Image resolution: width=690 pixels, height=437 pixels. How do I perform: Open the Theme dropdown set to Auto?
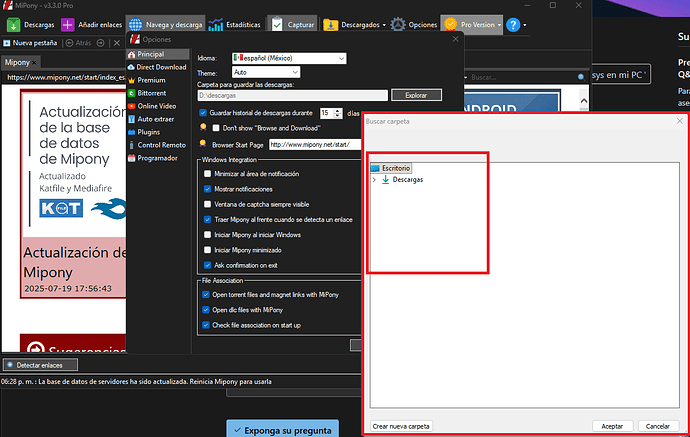point(267,72)
